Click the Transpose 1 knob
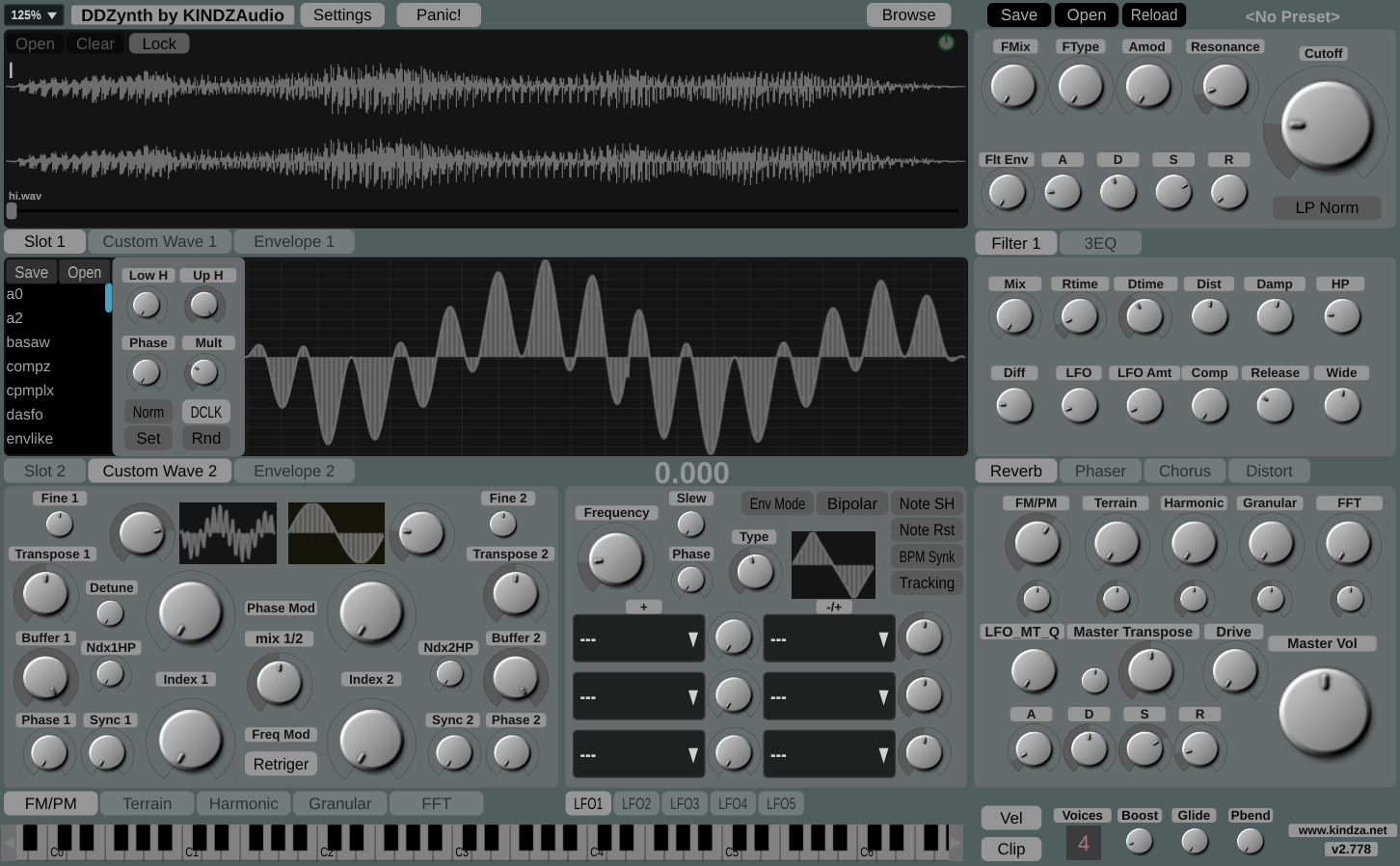The width and height of the screenshot is (1400, 866). click(x=45, y=593)
